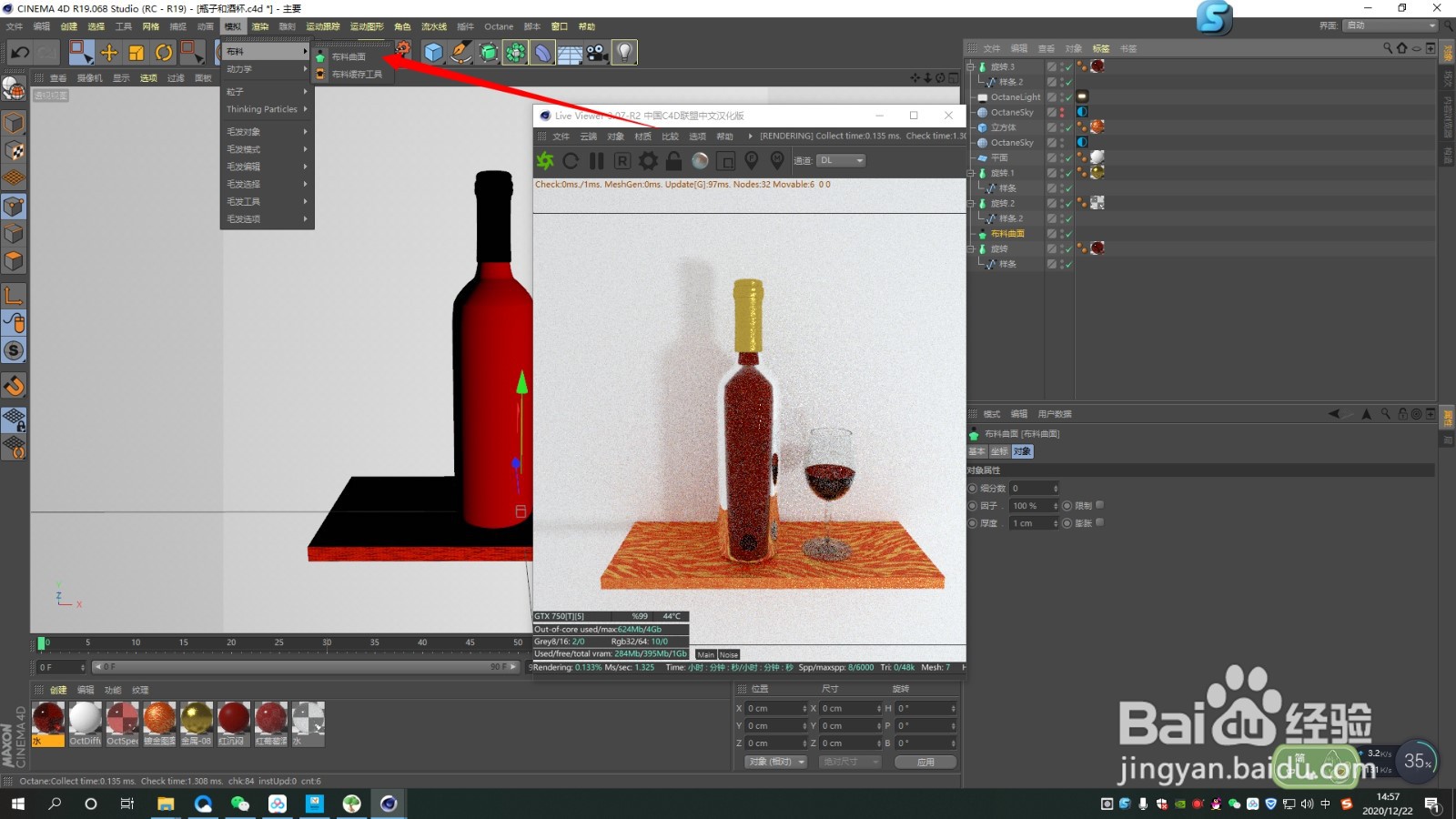This screenshot has width=1456, height=819.
Task: Click the Noise render pass button
Action: pos(729,654)
